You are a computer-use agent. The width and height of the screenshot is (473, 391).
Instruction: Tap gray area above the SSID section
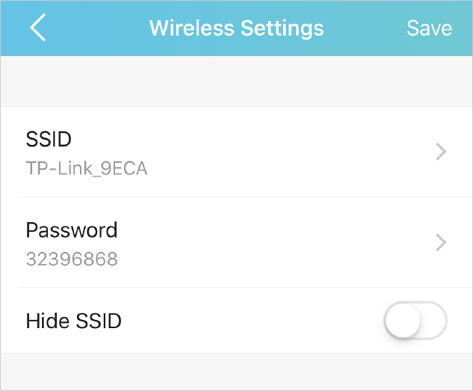click(x=236, y=81)
